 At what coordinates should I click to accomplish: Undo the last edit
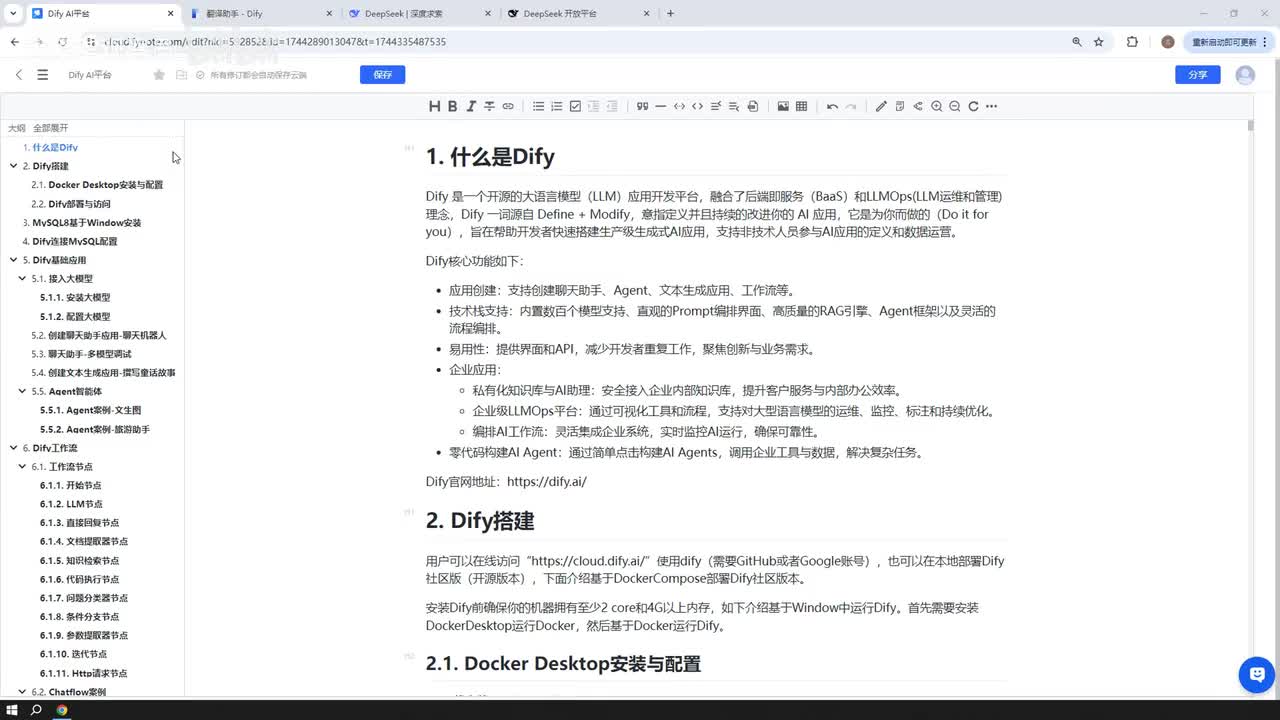pyautogui.click(x=832, y=106)
